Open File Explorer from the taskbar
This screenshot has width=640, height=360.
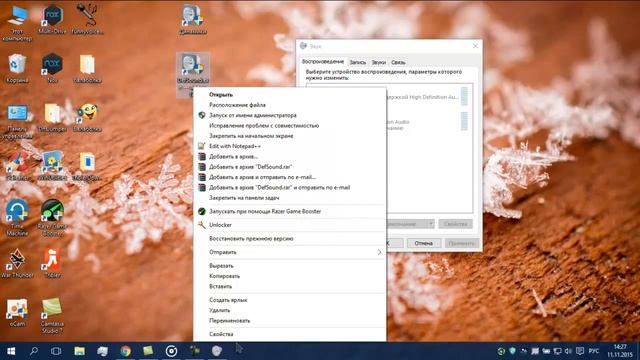(x=80, y=351)
